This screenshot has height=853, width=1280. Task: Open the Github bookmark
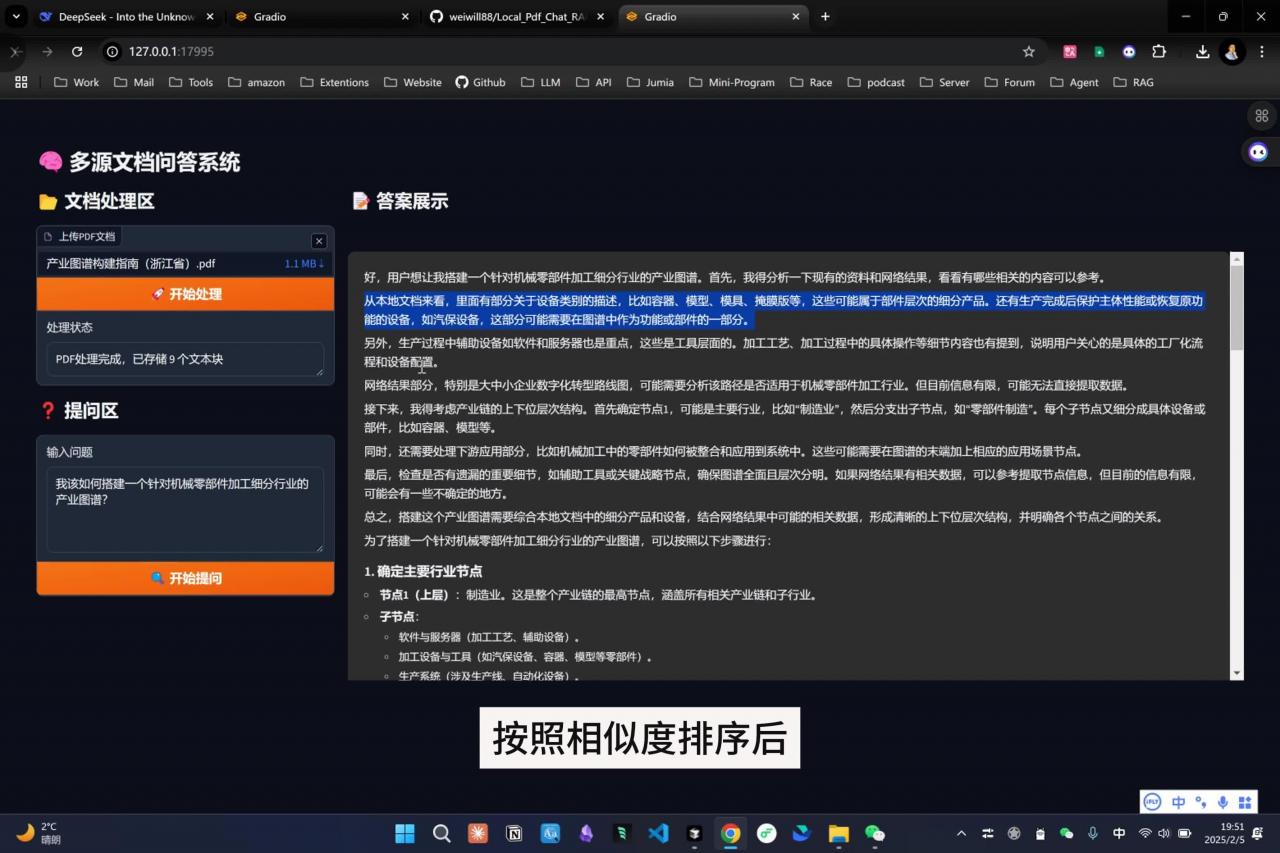tap(480, 82)
